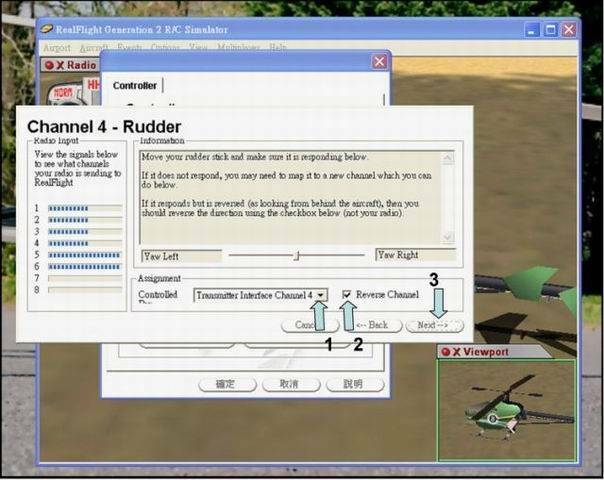Image resolution: width=604 pixels, height=480 pixels.
Task: Click the Viewport panel title
Action: [x=485, y=352]
